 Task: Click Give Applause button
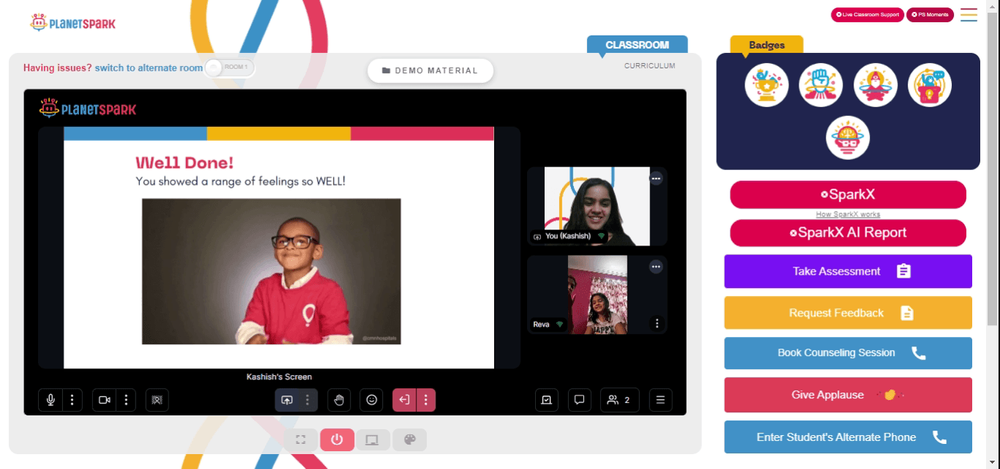(x=848, y=395)
